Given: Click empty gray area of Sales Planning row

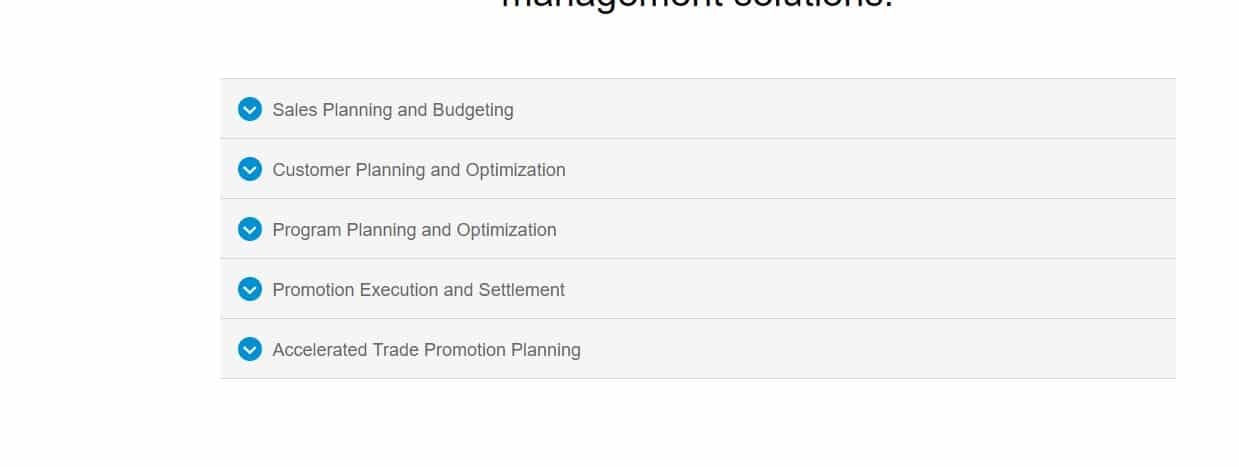Looking at the screenshot, I should pos(850,109).
